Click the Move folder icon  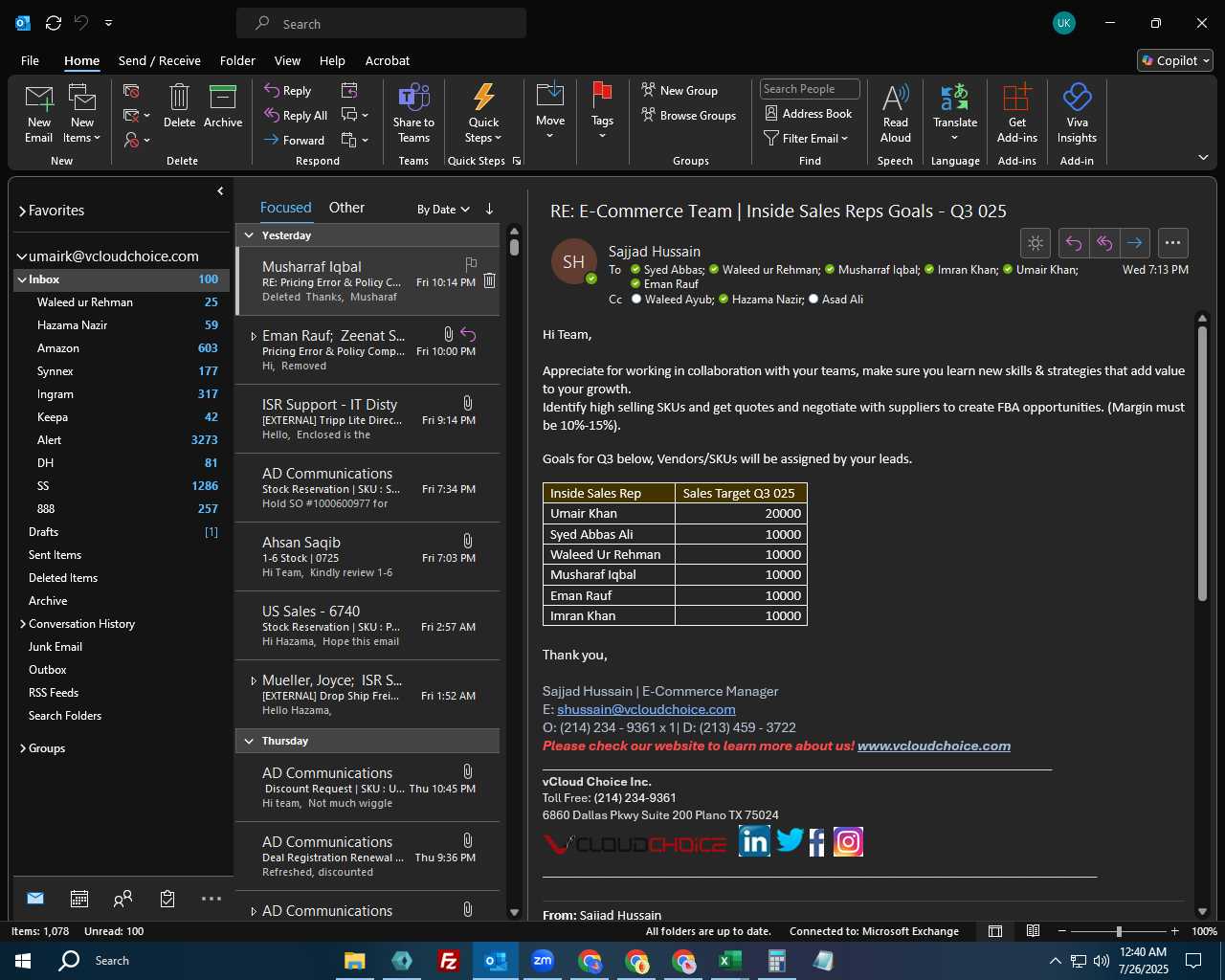click(x=550, y=94)
